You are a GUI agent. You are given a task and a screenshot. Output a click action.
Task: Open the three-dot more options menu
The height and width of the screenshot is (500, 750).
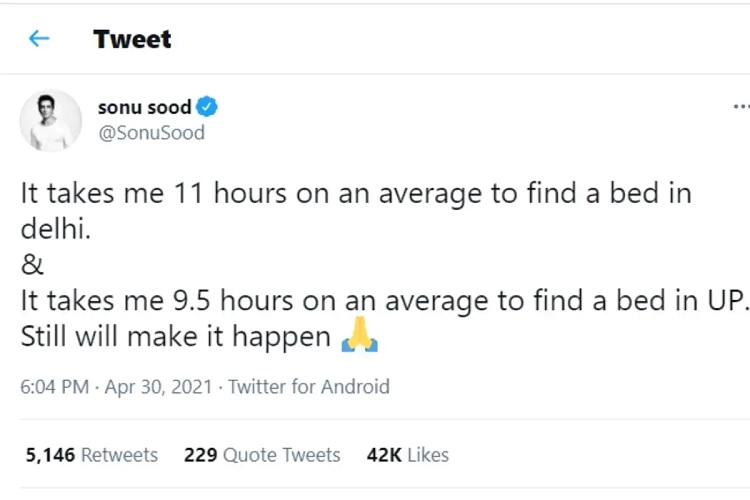(741, 107)
